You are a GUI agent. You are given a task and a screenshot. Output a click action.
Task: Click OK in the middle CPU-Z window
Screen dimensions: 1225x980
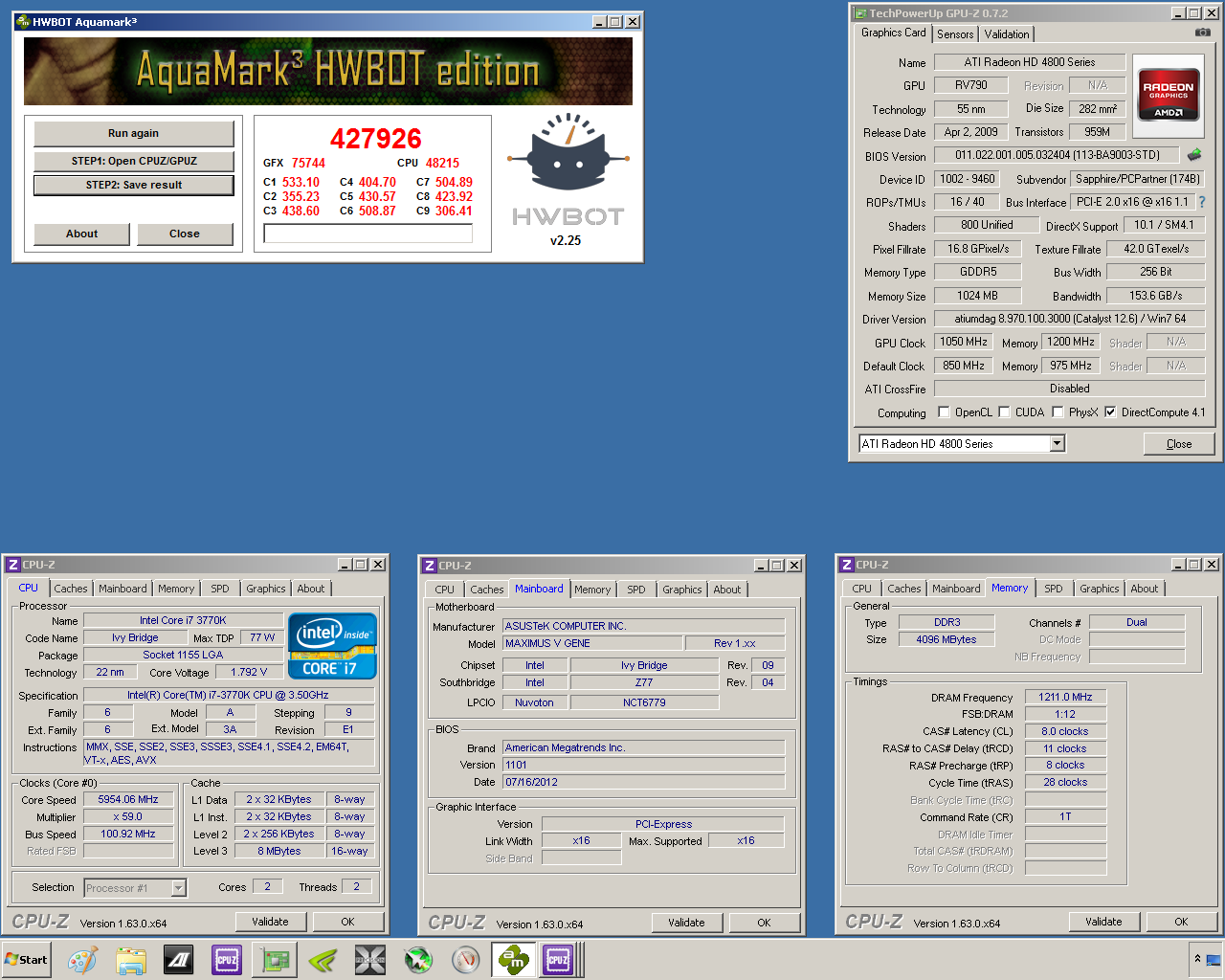pyautogui.click(x=764, y=923)
